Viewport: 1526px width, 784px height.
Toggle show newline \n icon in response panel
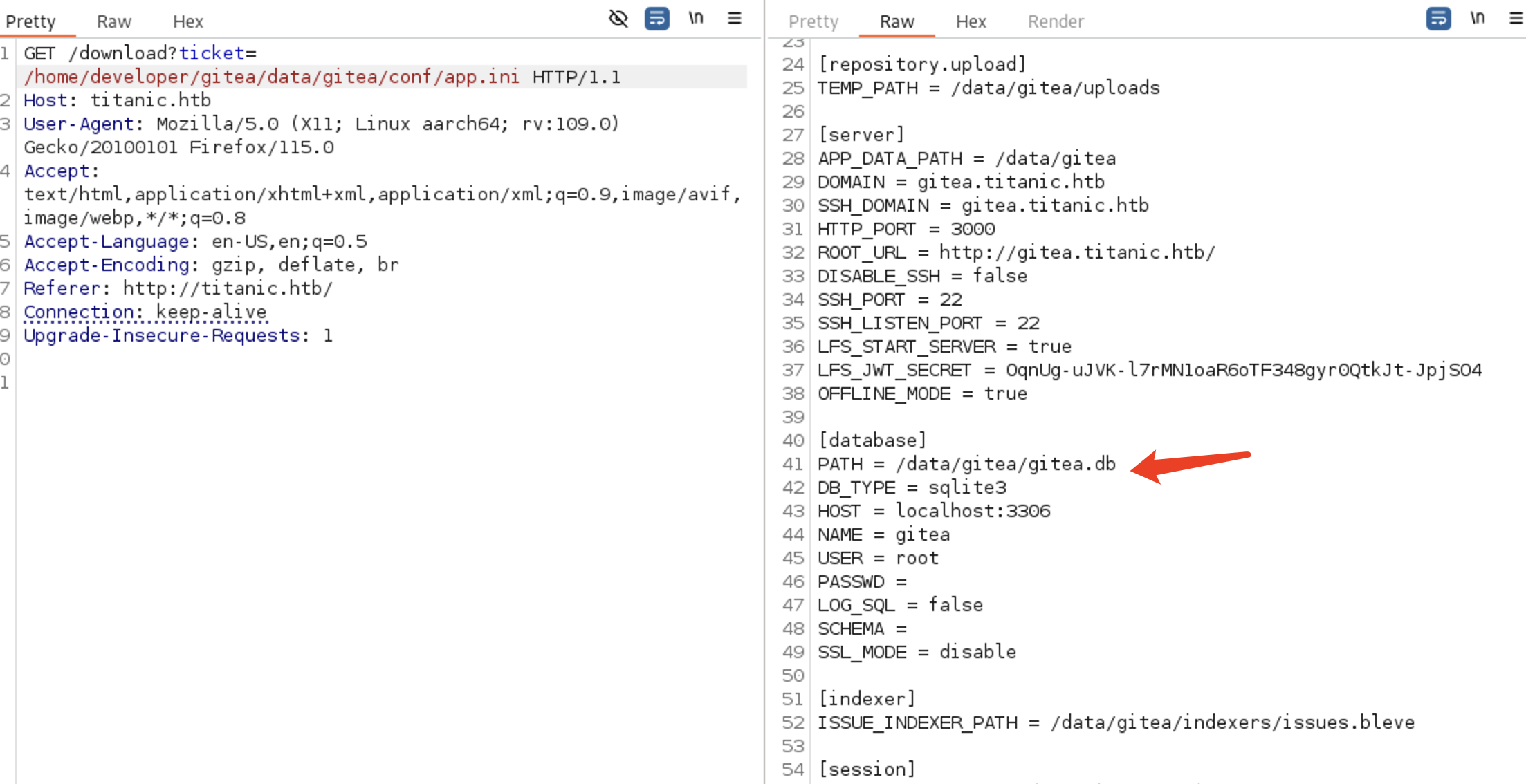[x=1478, y=18]
